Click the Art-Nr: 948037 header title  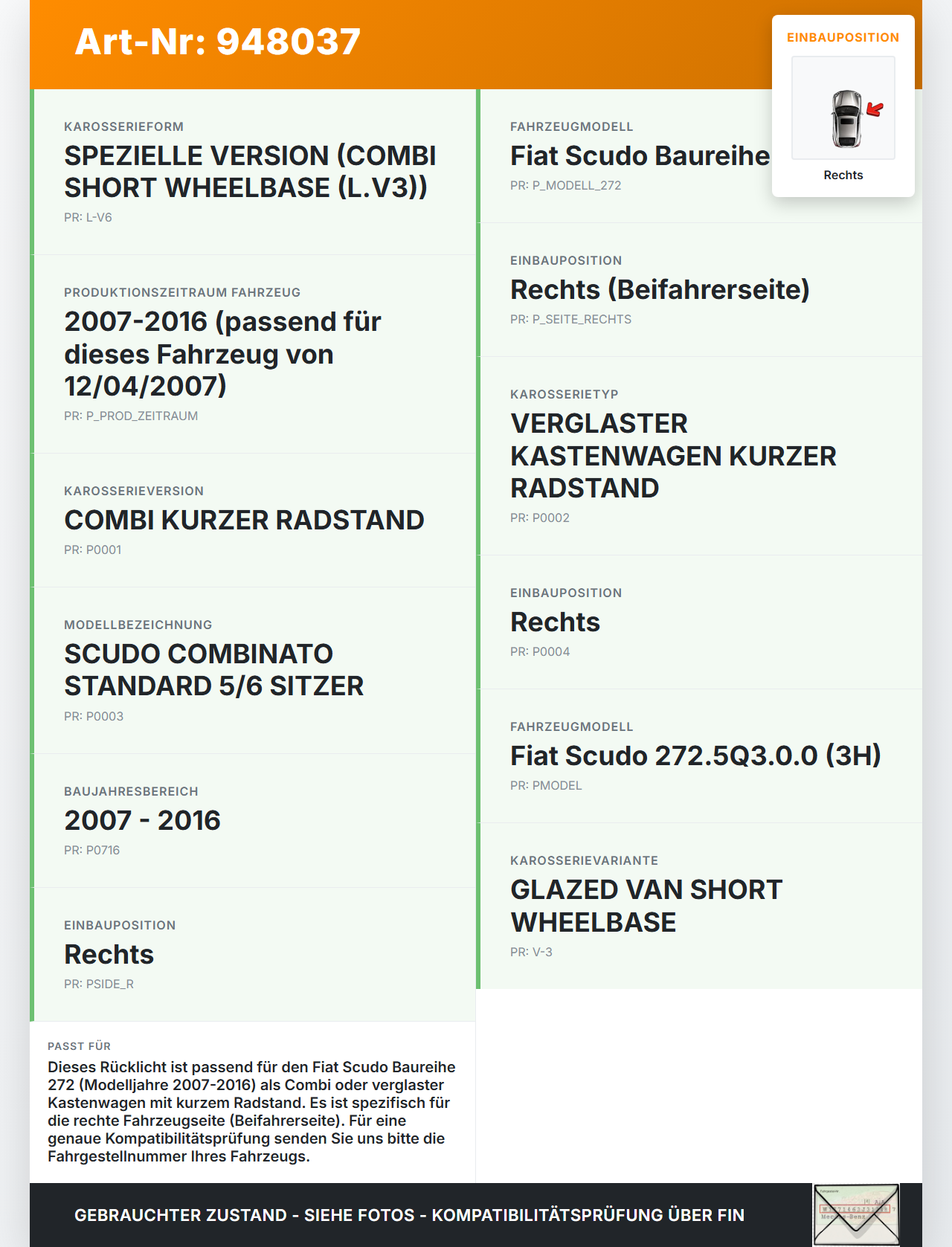217,42
